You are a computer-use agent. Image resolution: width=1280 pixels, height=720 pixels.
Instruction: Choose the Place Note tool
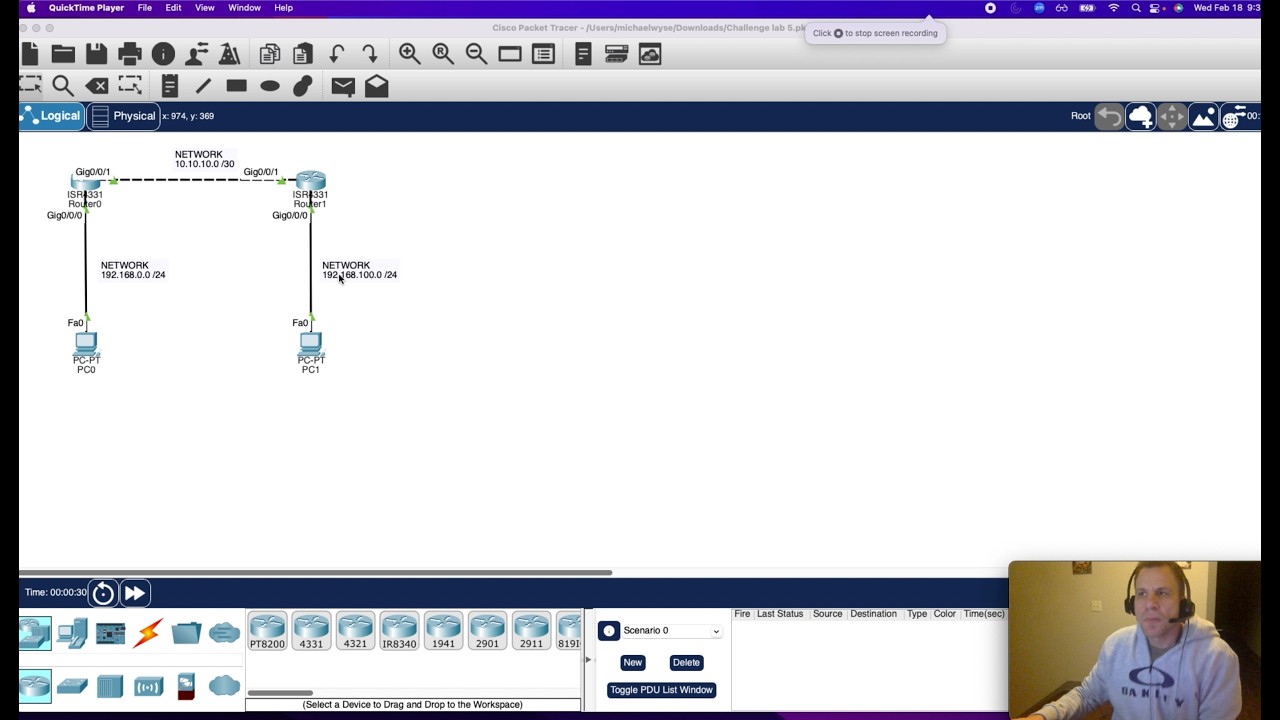coord(169,86)
